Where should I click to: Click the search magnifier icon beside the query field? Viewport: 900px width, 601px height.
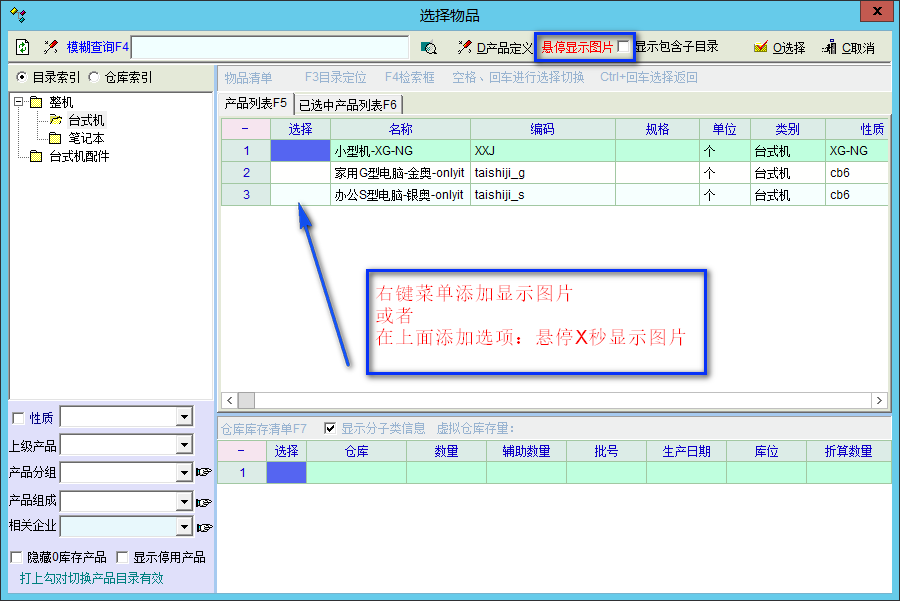click(x=429, y=47)
